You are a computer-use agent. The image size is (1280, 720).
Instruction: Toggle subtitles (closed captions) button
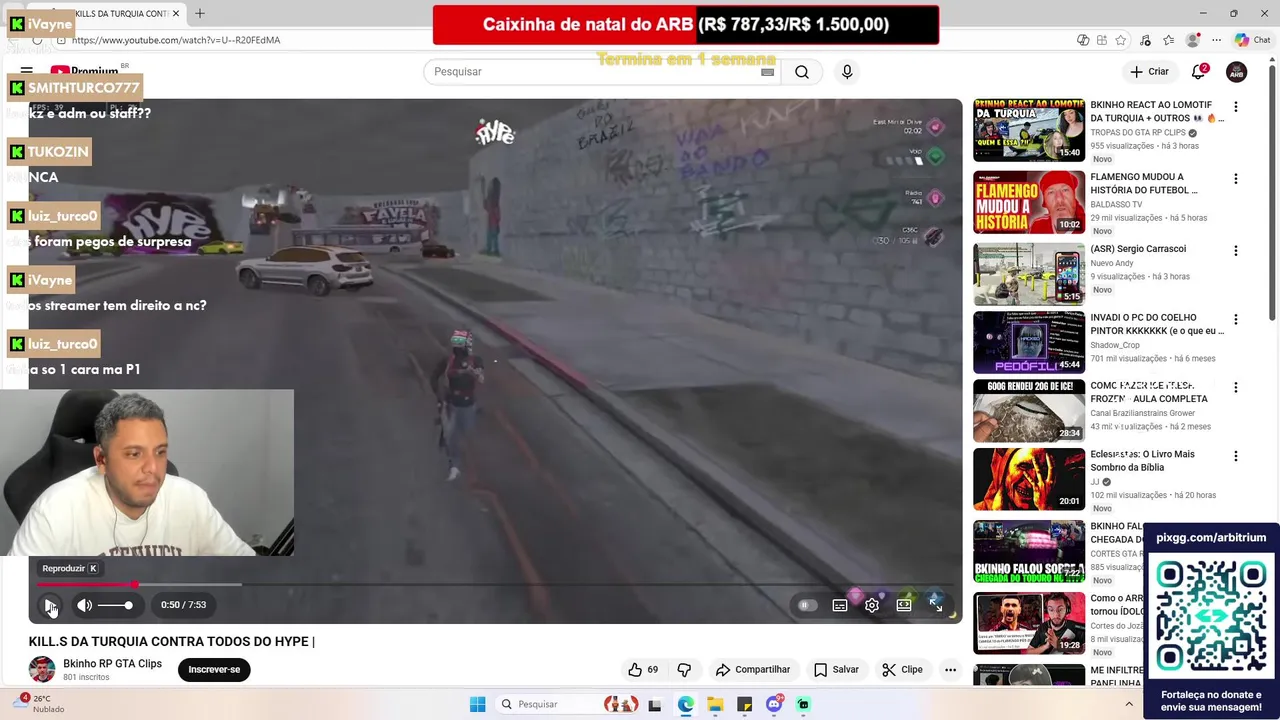[840, 605]
